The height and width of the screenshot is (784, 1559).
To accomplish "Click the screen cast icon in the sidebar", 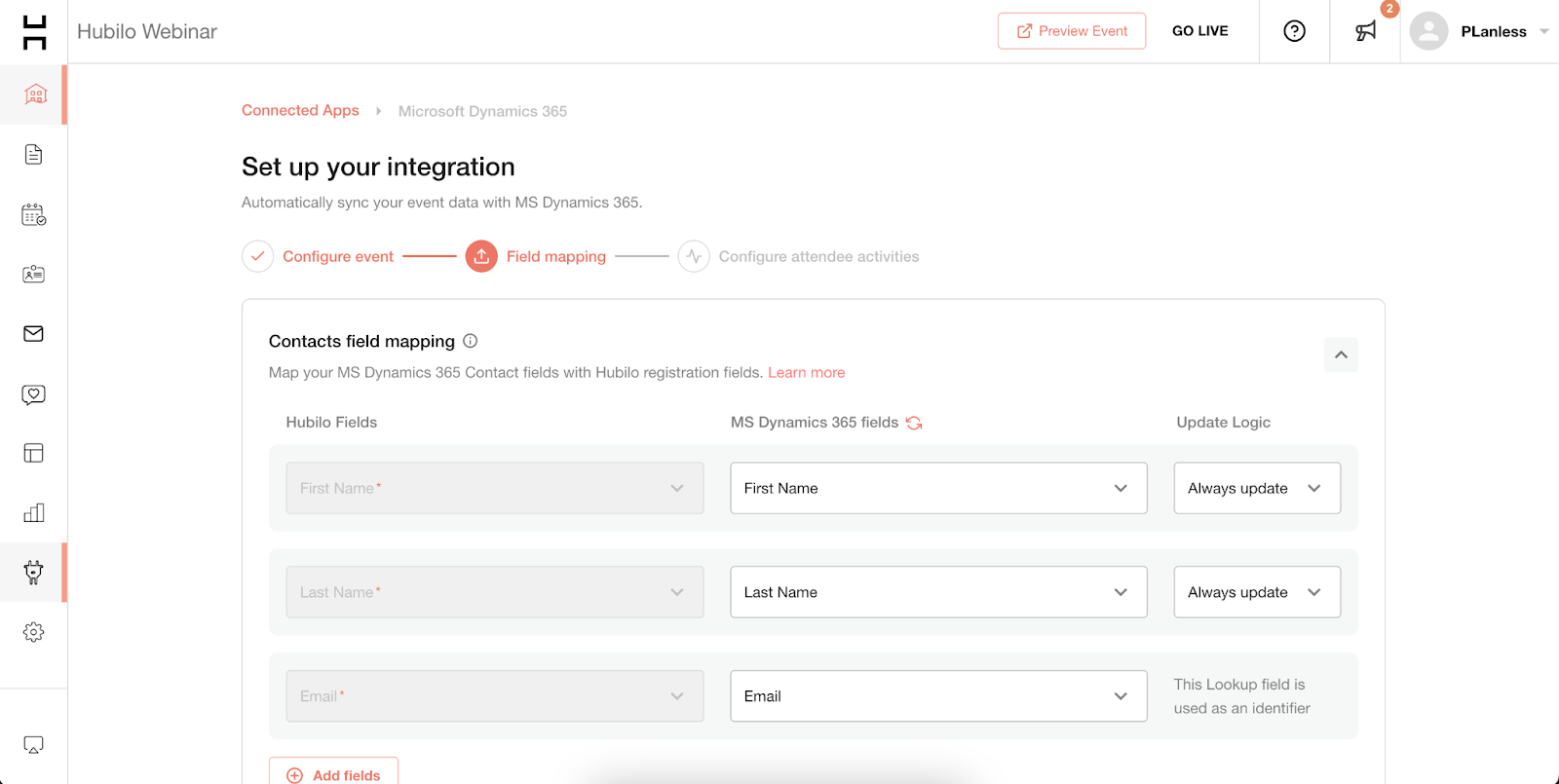I will 34,745.
